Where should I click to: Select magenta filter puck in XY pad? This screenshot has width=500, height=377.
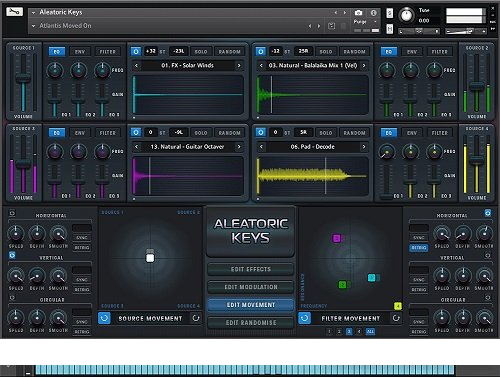tap(337, 238)
